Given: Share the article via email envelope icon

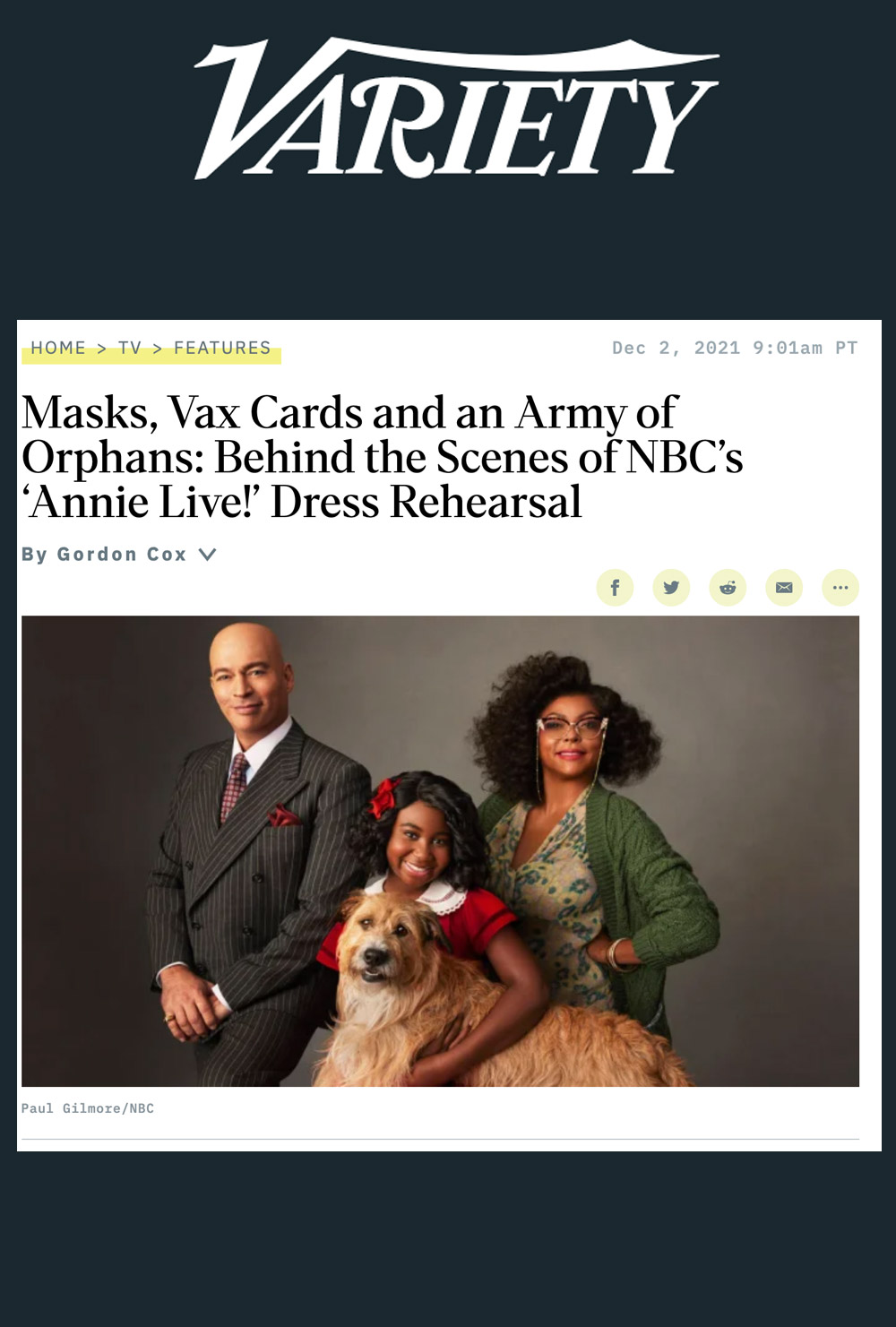Looking at the screenshot, I should click(x=784, y=588).
